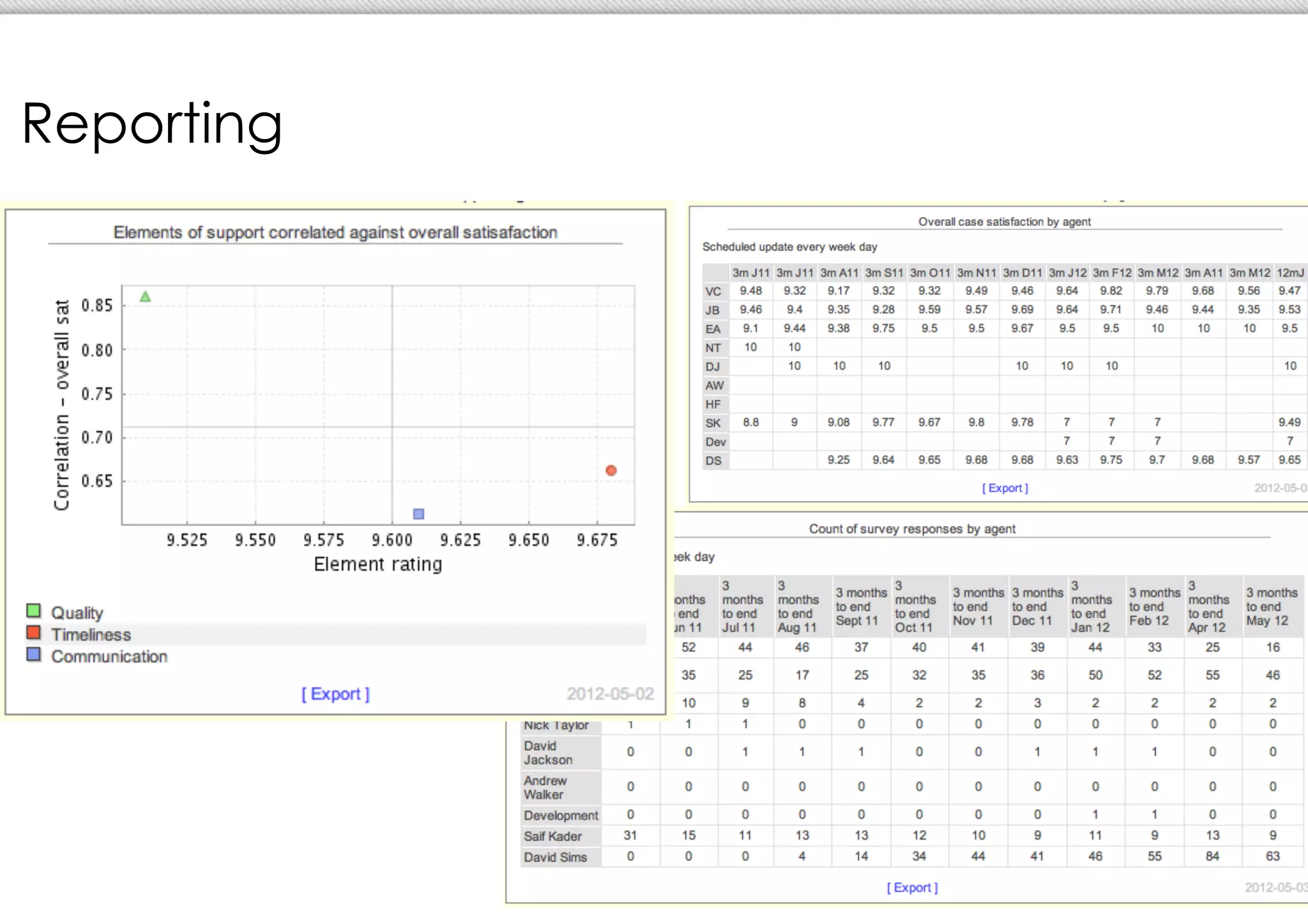Click the David Sims row label
The image size is (1308, 924).
(x=555, y=857)
